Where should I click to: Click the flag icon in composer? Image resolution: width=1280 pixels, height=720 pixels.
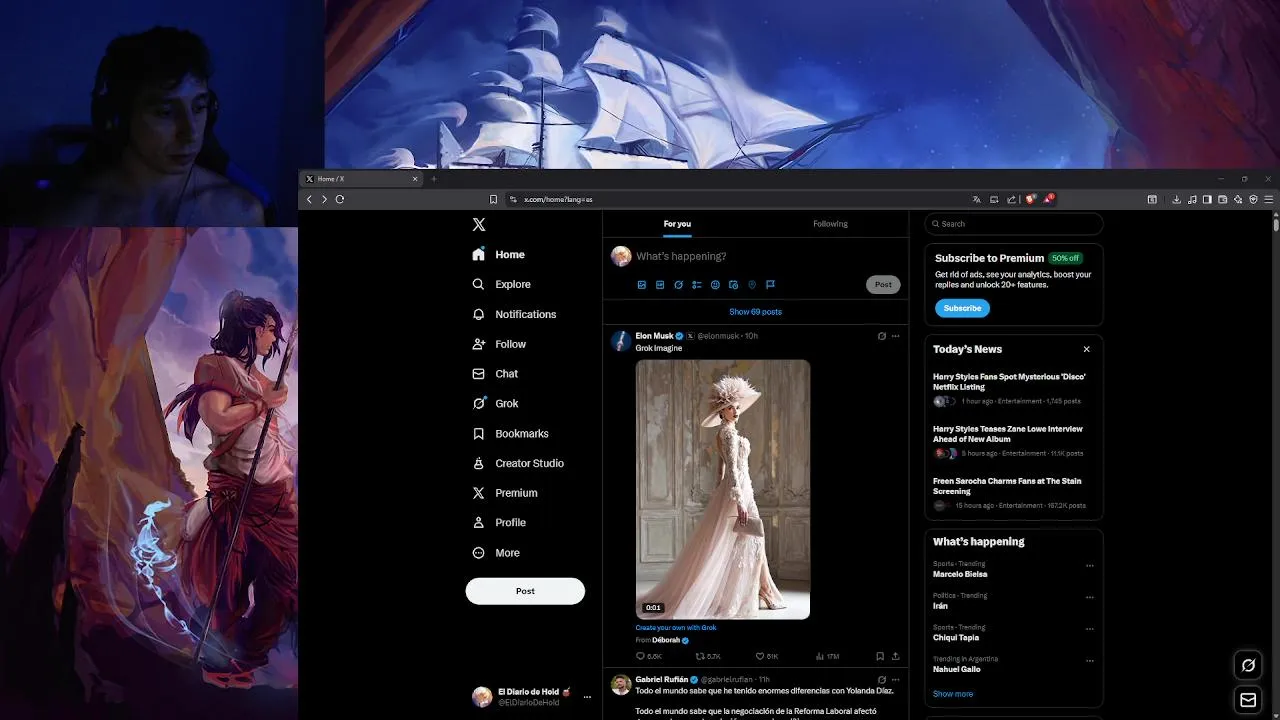770,285
